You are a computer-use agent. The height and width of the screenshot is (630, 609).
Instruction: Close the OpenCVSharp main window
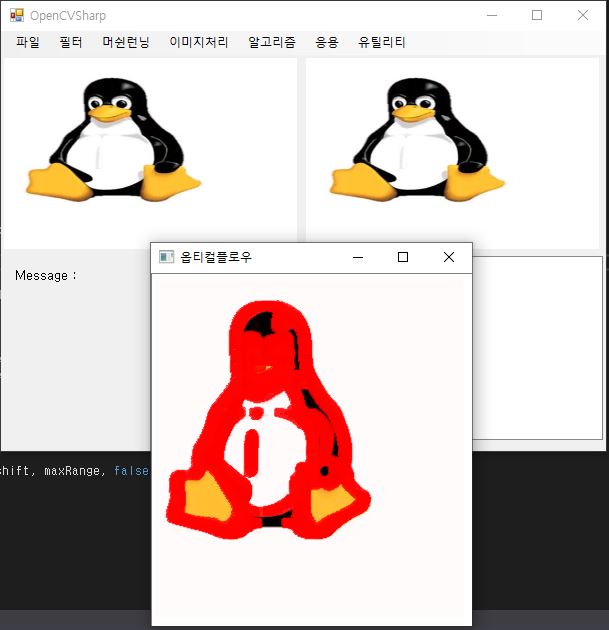583,15
